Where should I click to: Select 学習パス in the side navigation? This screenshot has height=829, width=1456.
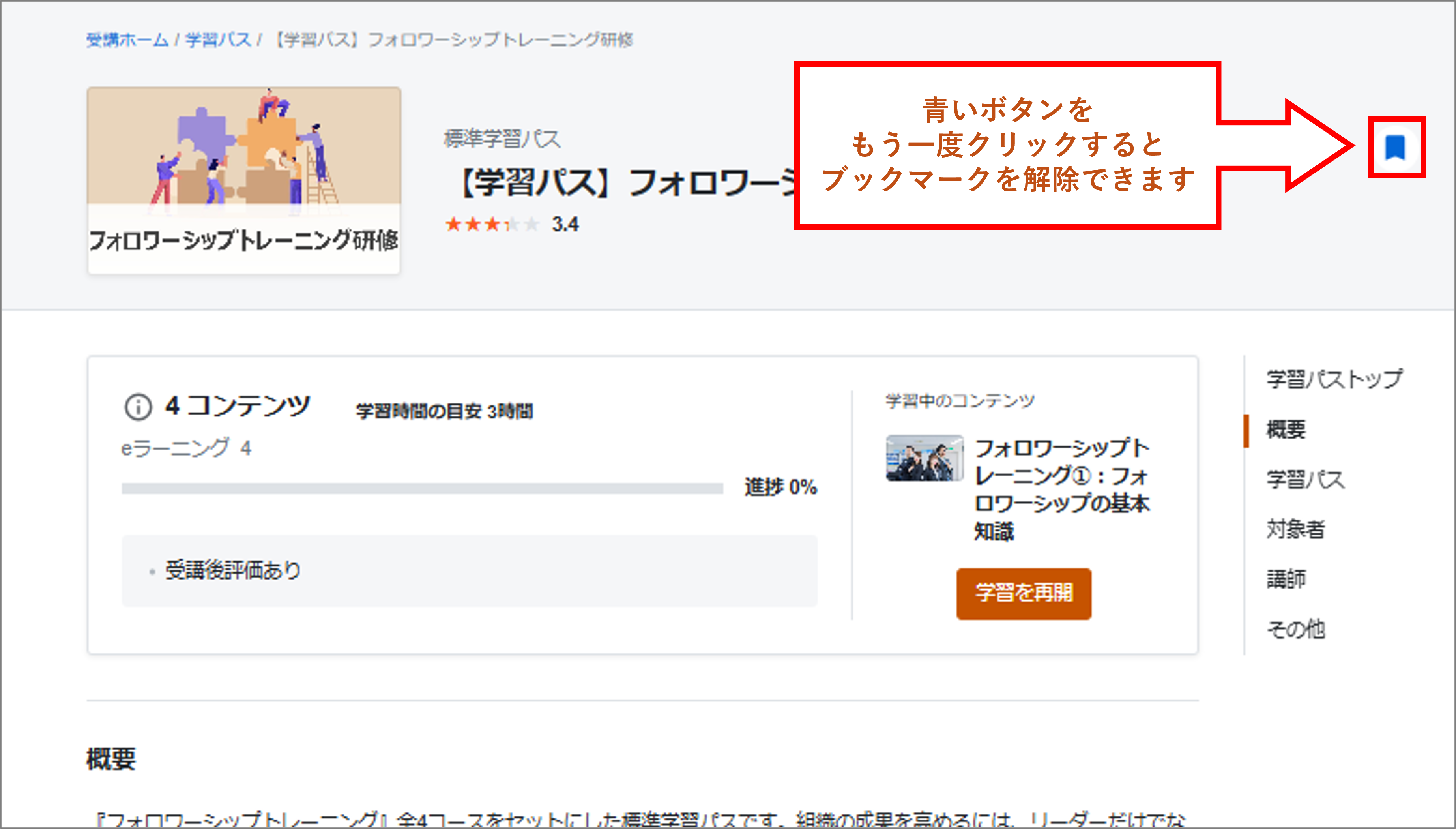[x=1305, y=479]
